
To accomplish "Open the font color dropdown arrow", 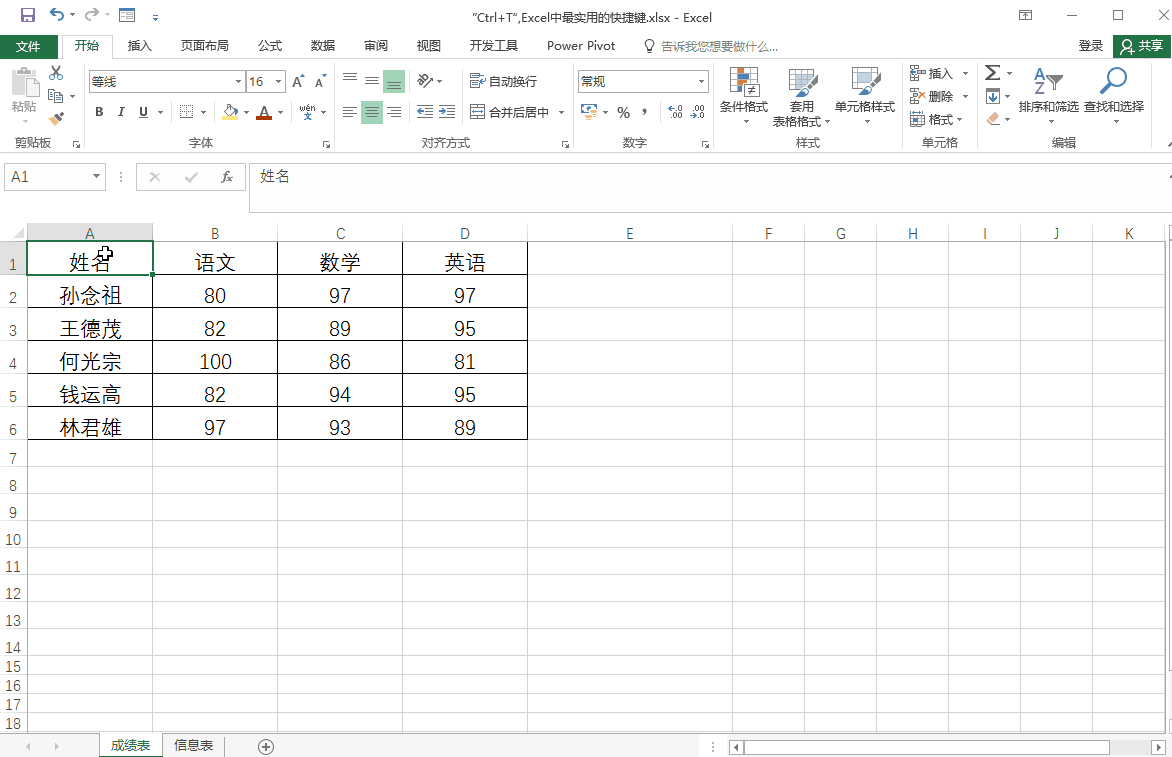I will pyautogui.click(x=280, y=113).
